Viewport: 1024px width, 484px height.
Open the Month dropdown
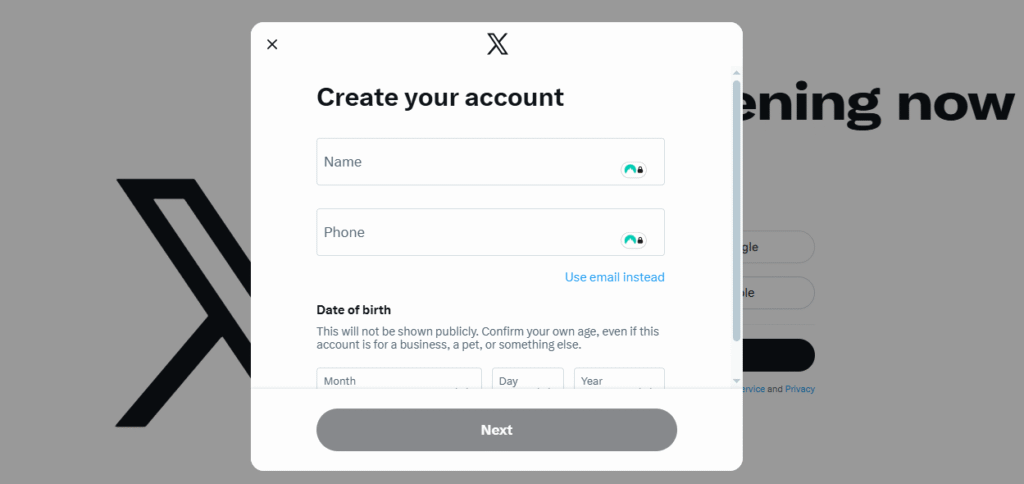399,379
